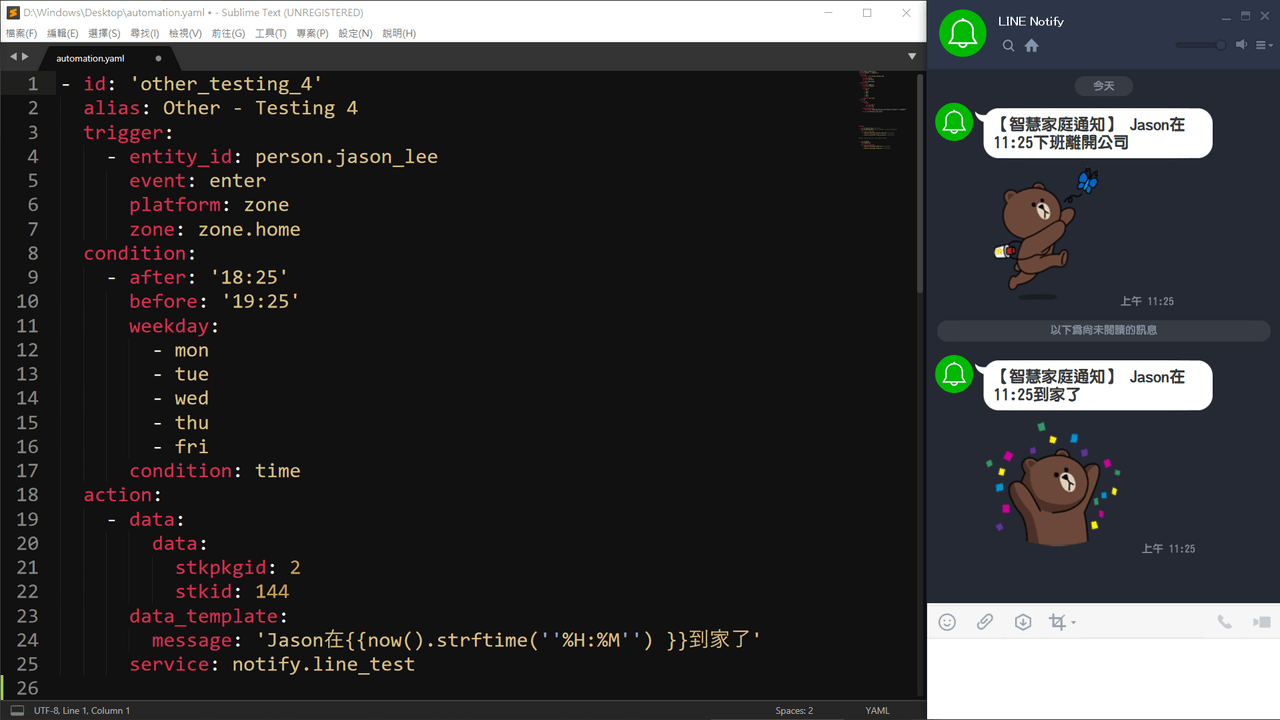1280x720 pixels.
Task: Click the Sublime Text minimap
Action: tap(885, 110)
